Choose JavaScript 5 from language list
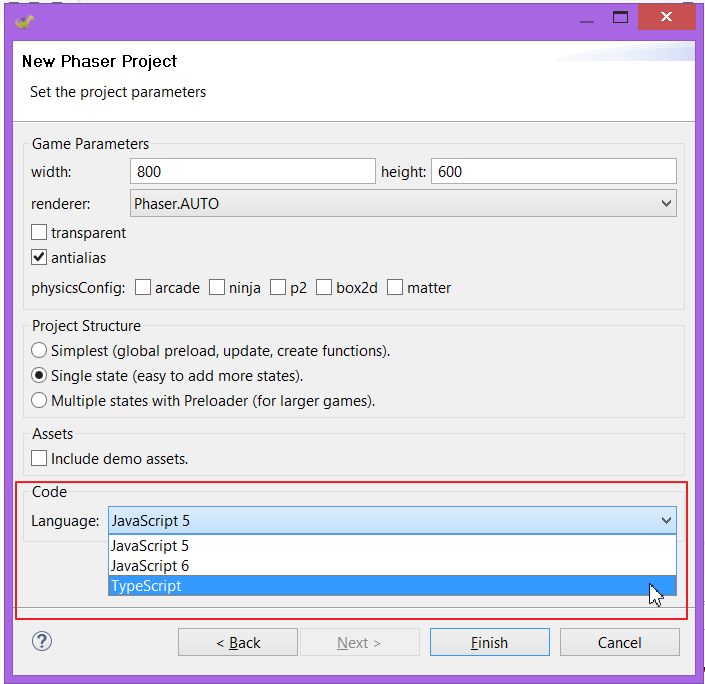This screenshot has width=705, height=684. click(392, 545)
